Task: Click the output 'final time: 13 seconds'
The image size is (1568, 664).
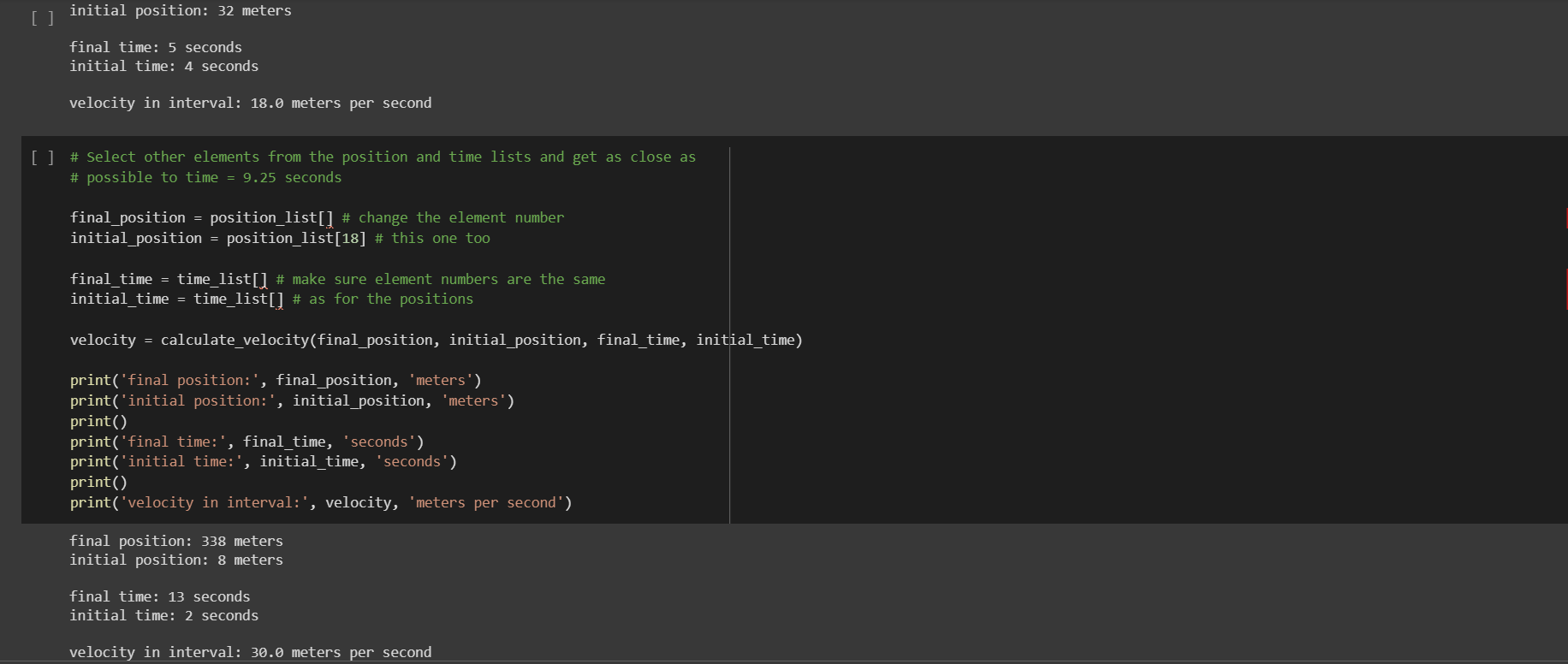Action: 160,596
